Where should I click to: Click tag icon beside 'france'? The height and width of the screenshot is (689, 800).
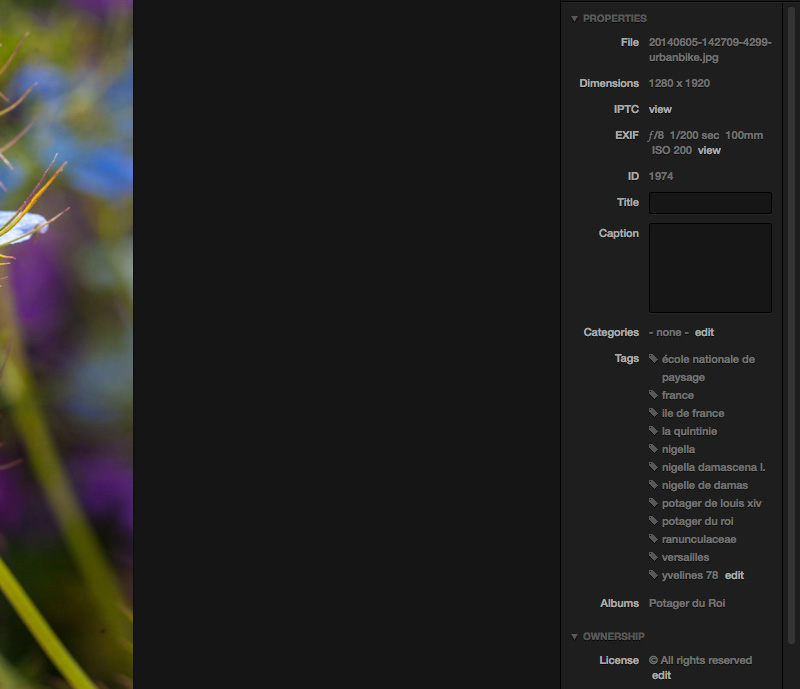click(653, 395)
